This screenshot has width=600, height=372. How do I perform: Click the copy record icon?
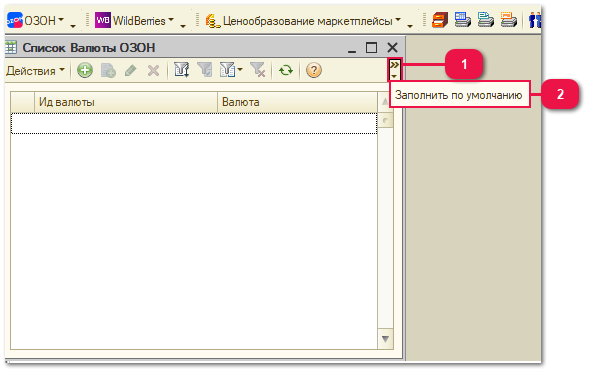[108, 70]
